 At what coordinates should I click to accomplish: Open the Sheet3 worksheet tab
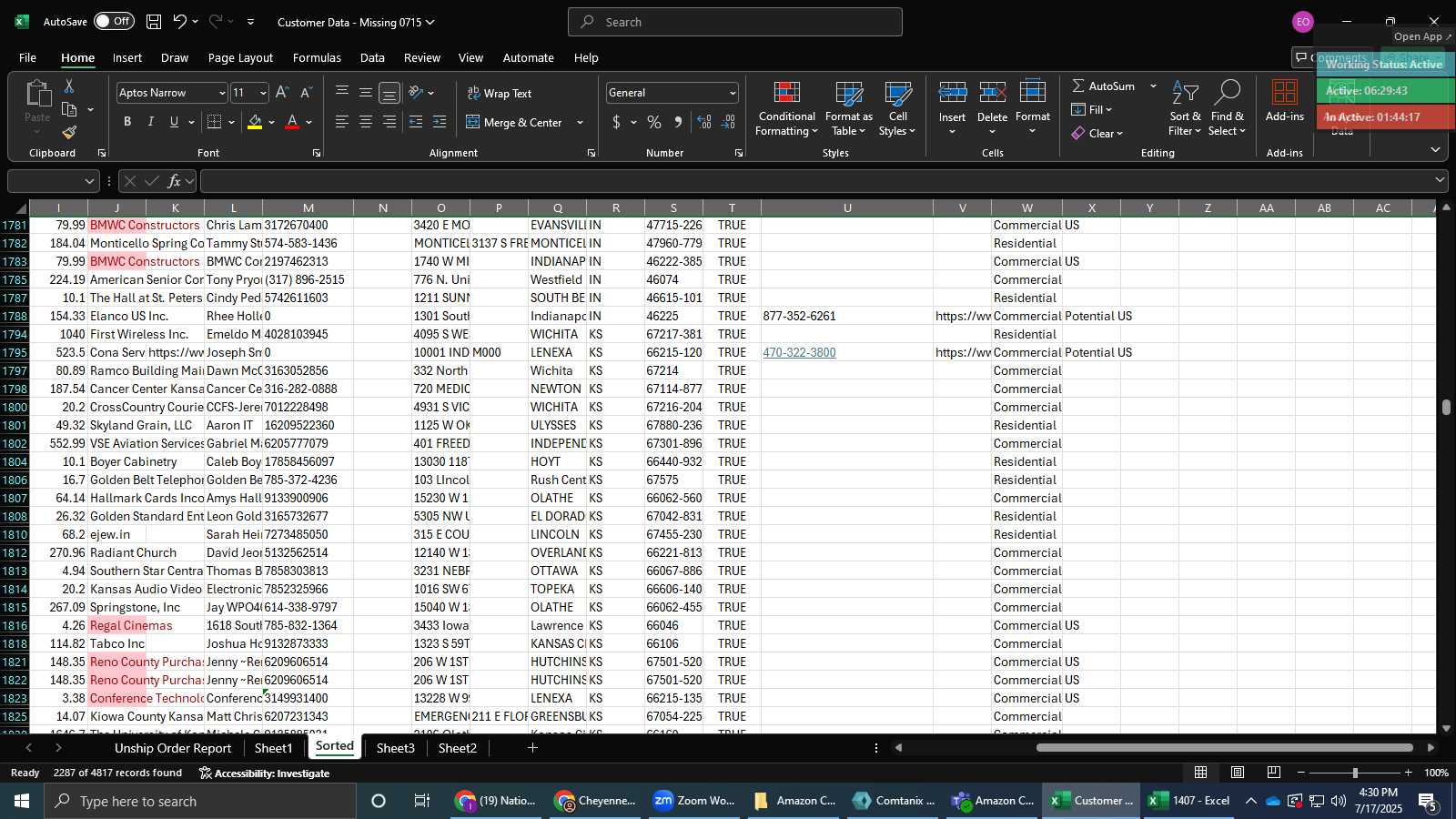point(395,748)
